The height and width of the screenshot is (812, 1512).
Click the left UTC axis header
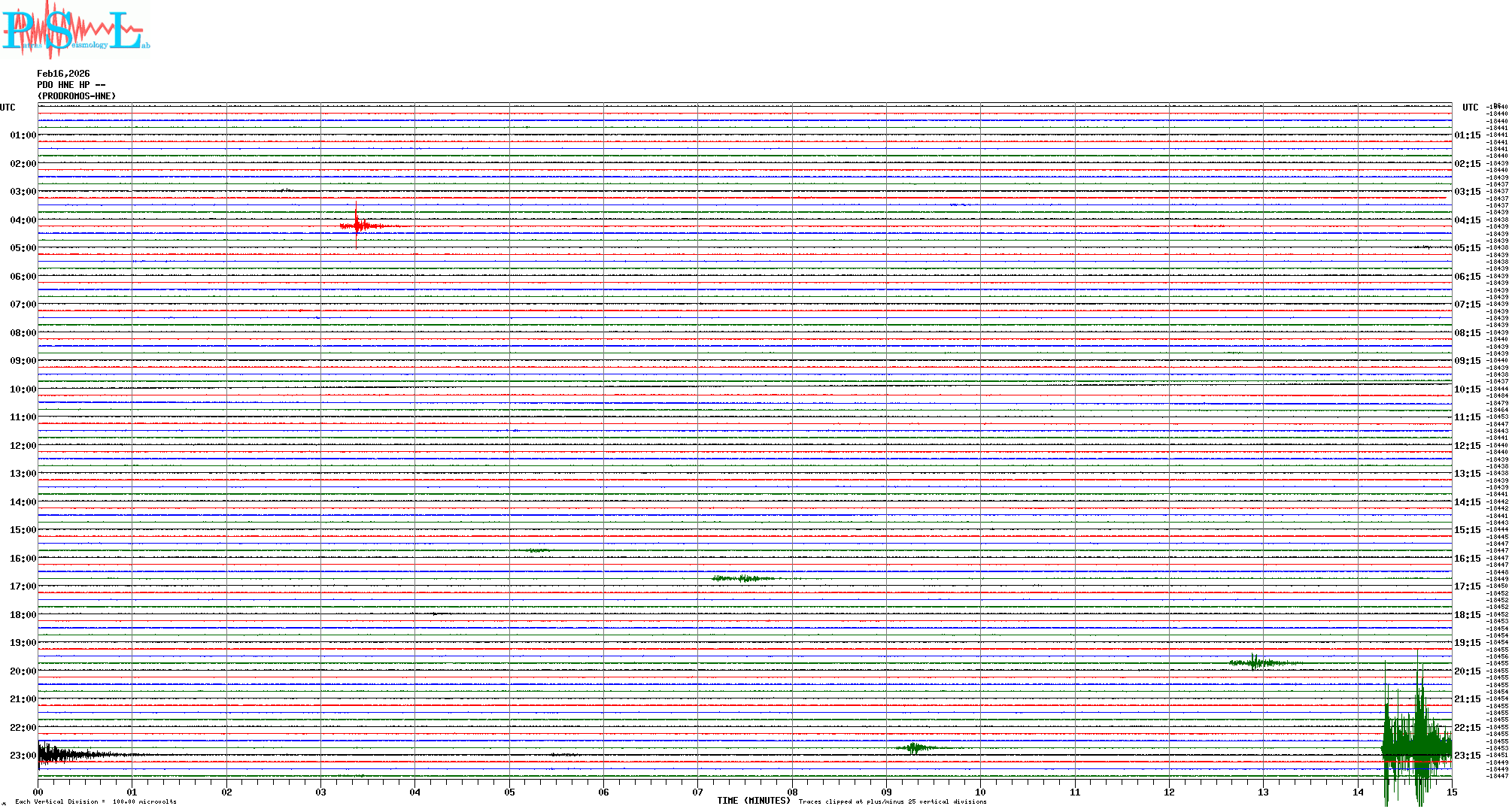click(8, 108)
